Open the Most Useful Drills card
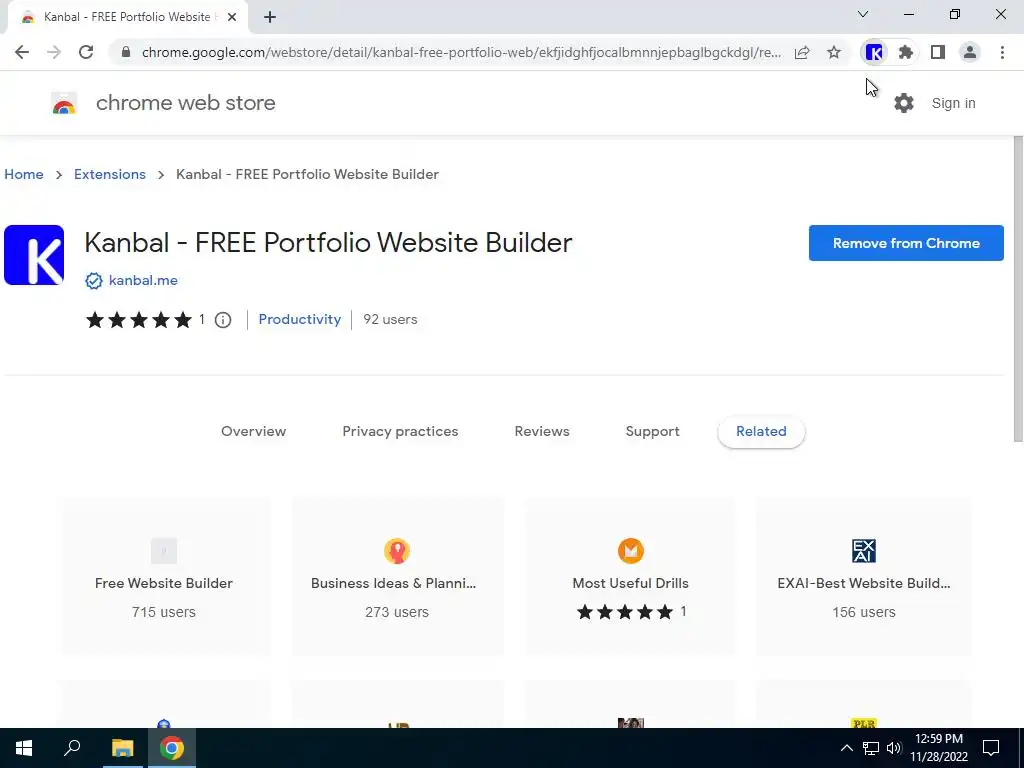The width and height of the screenshot is (1024, 768). (x=631, y=577)
